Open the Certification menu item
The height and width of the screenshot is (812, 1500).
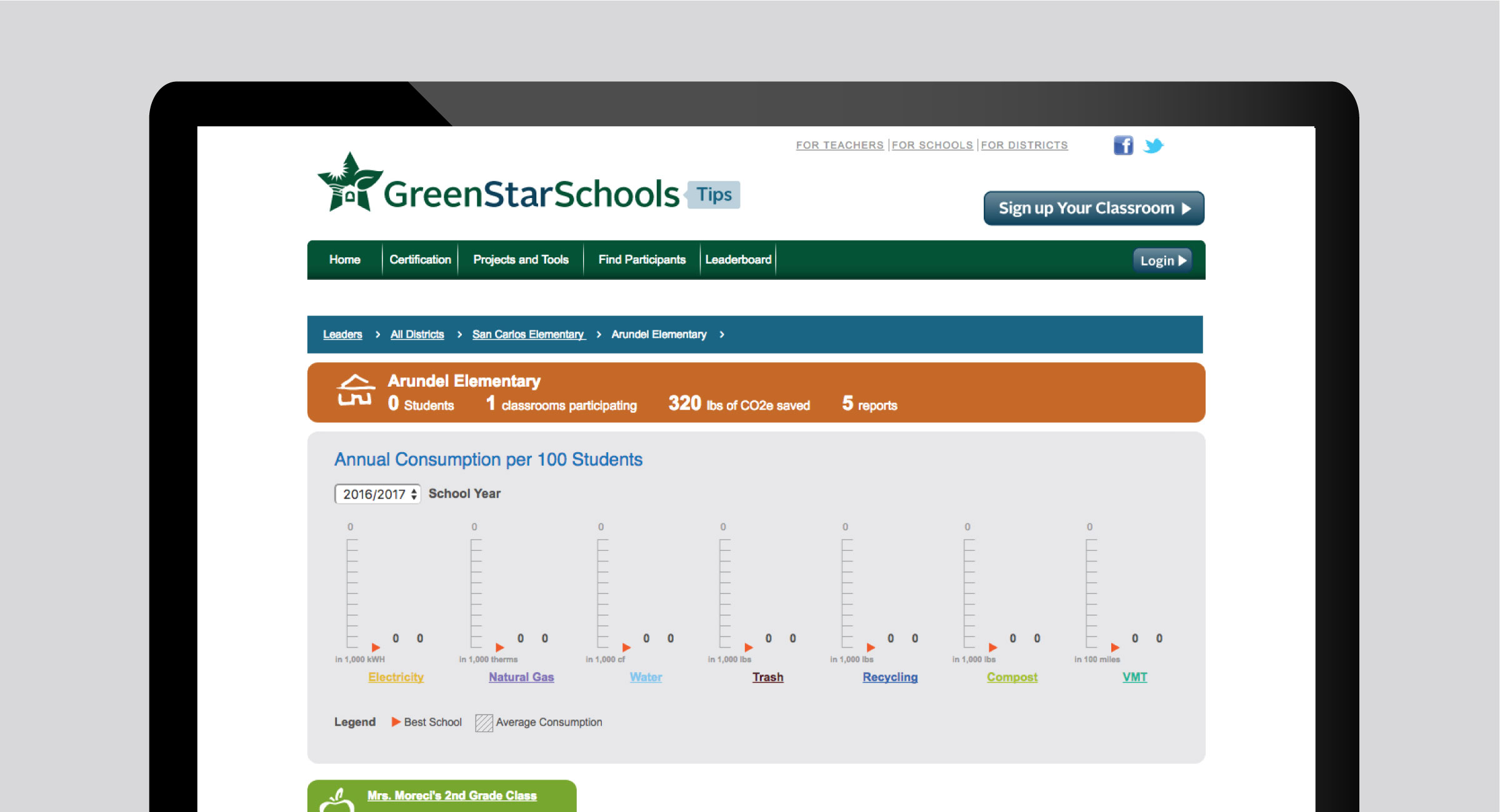click(420, 260)
